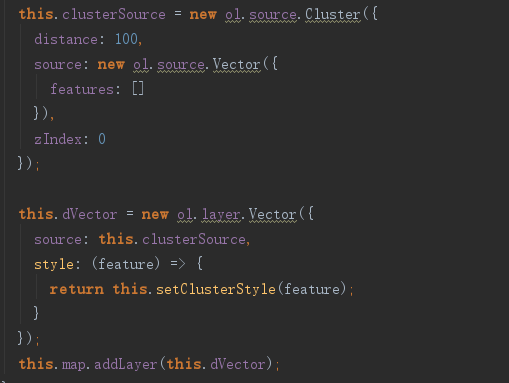Click the empty array brackets after features
Screen dimensions: 509x383
[x=138, y=89]
